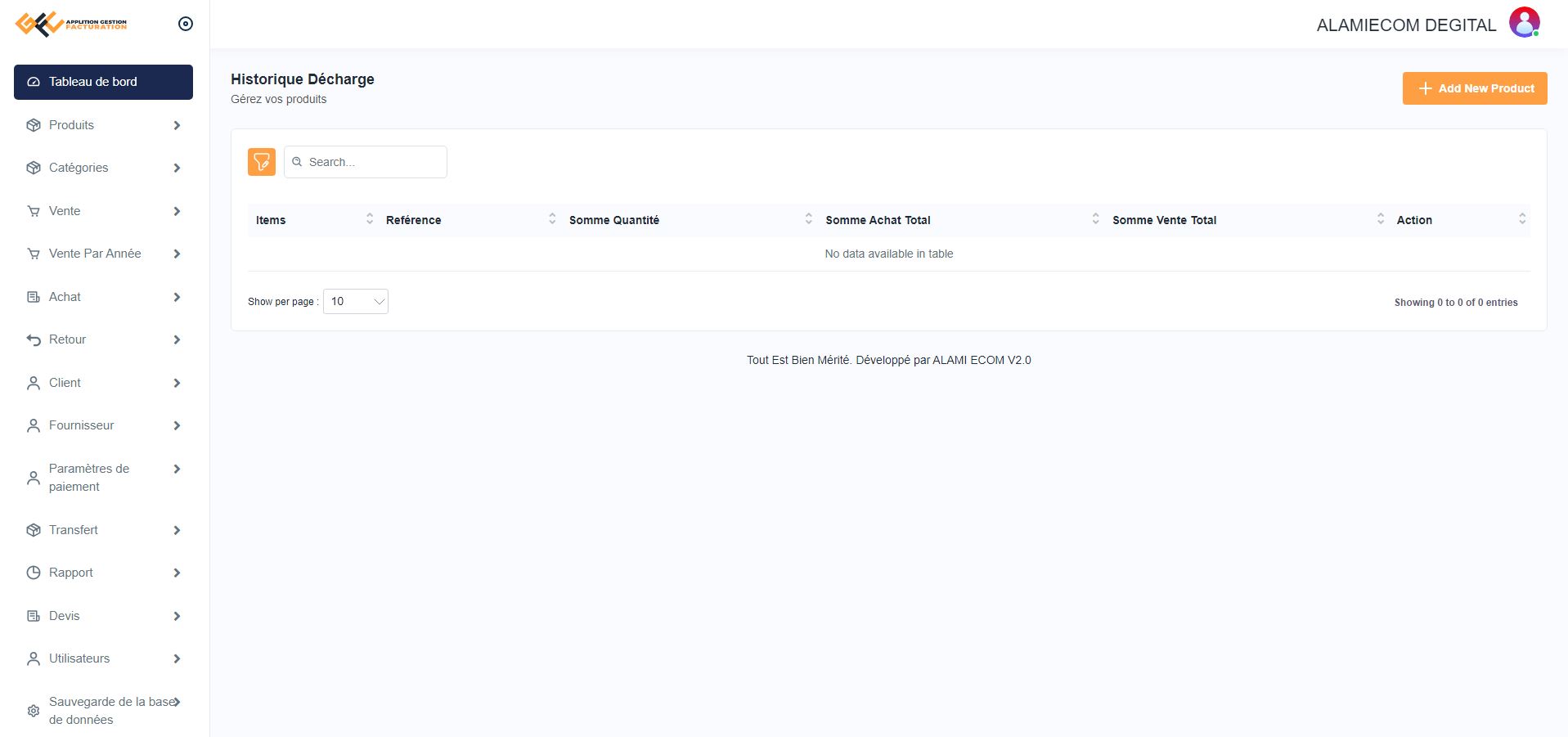Viewport: 1568px width, 737px height.
Task: Click into the Search input field
Action: (373, 162)
